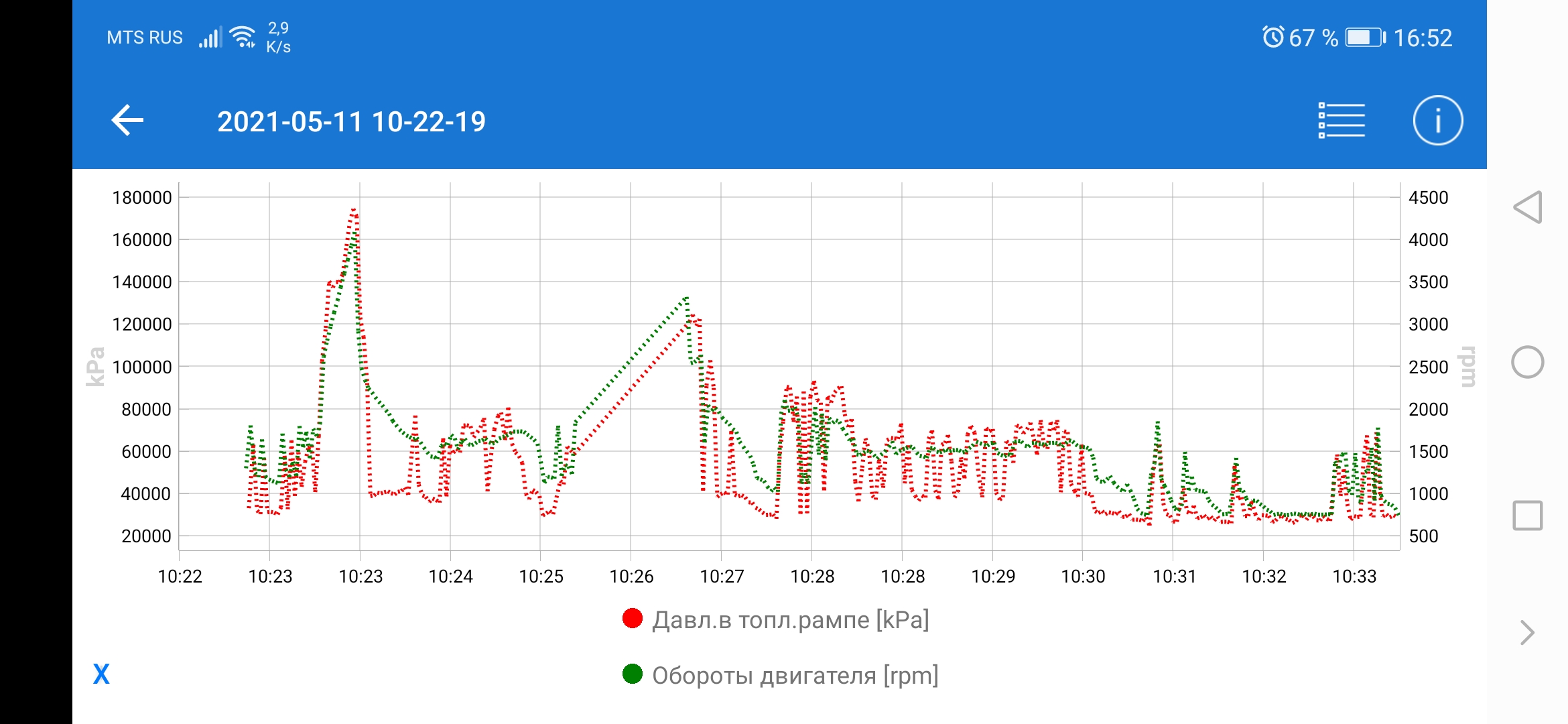Tap the kPa left axis label

[96, 367]
